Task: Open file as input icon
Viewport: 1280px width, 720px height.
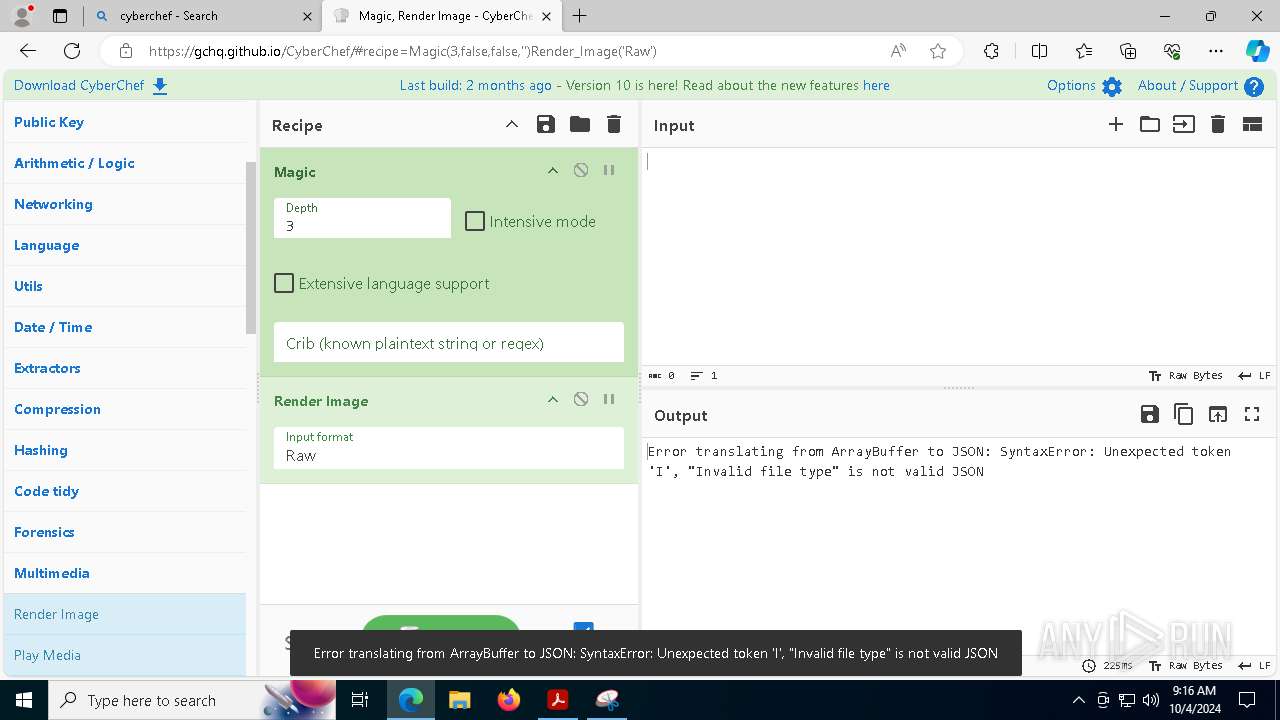Action: tap(1184, 124)
